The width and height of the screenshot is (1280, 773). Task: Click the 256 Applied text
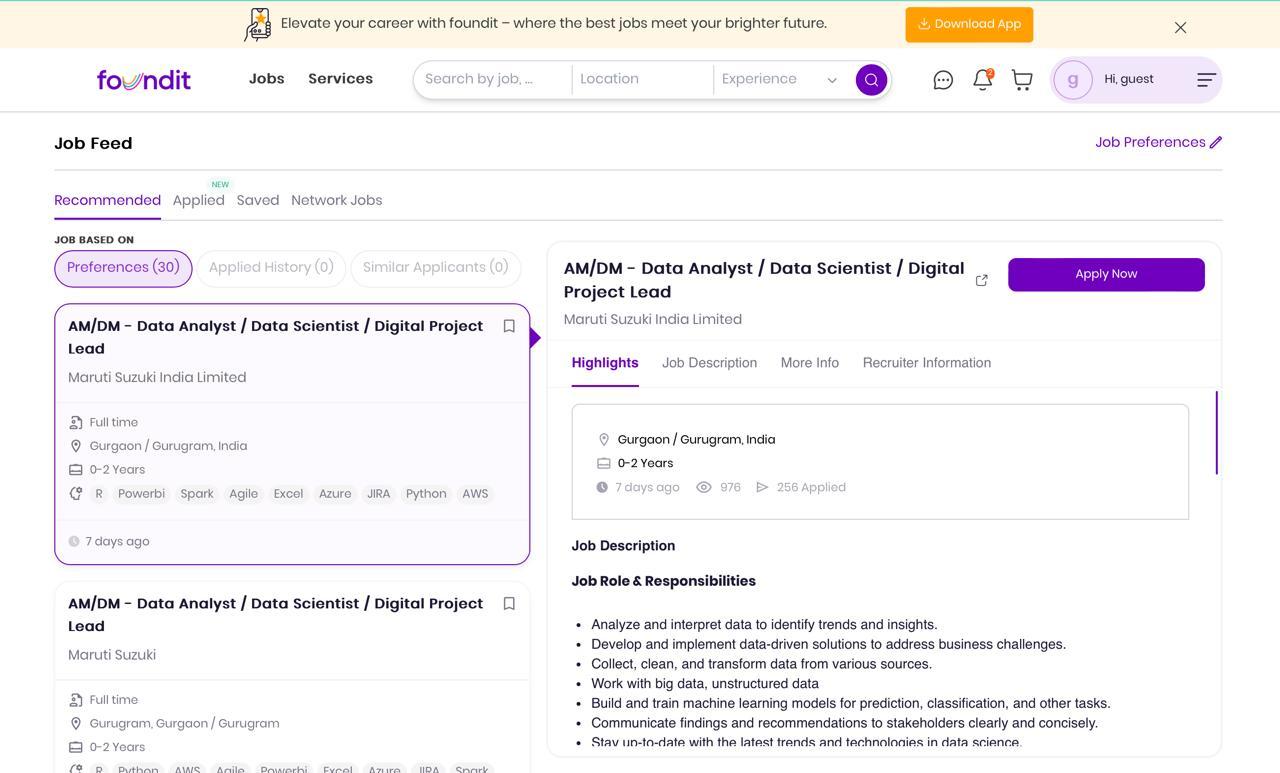click(811, 487)
